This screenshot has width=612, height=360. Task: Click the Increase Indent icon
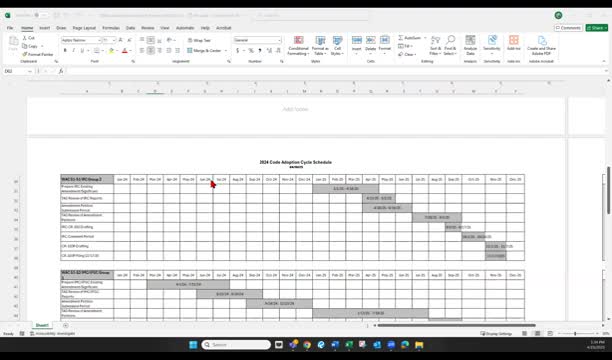pos(177,51)
